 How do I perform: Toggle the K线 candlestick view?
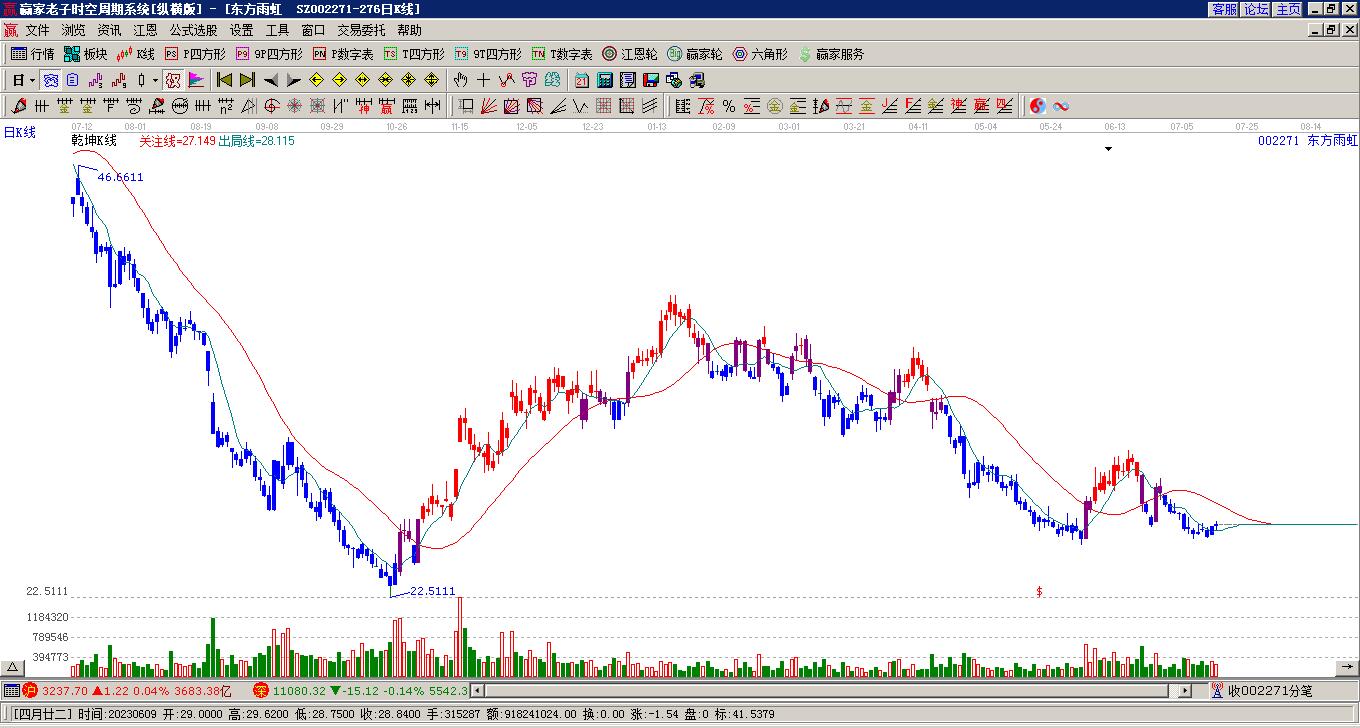tap(136, 54)
